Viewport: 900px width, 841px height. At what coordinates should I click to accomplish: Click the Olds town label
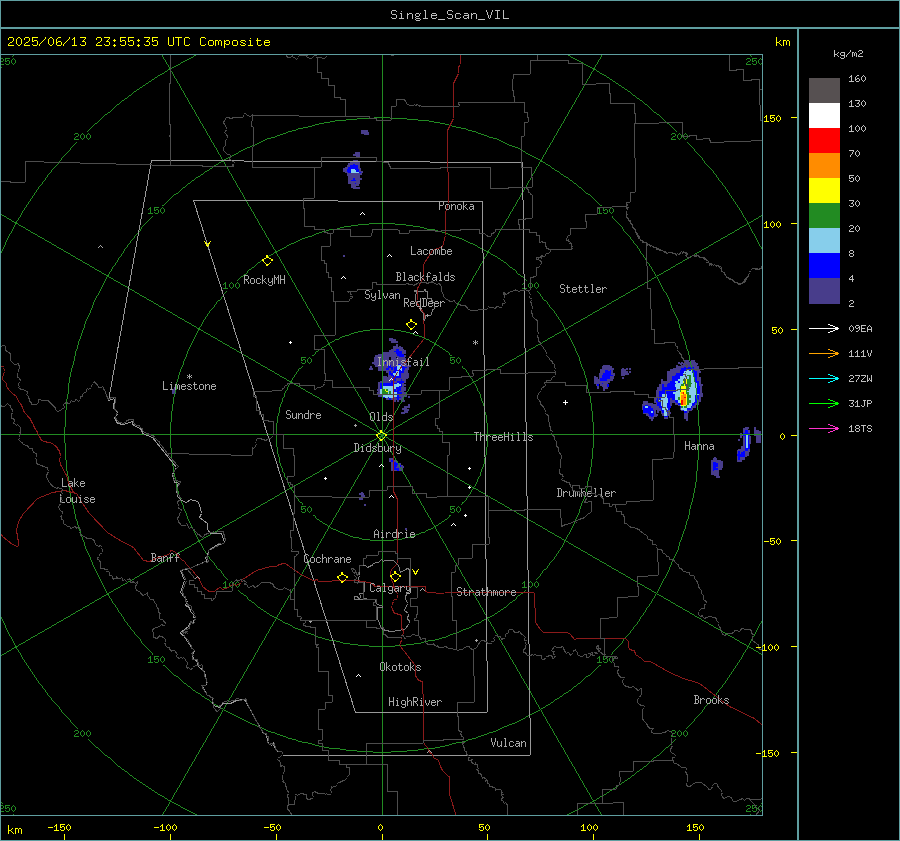point(381,417)
